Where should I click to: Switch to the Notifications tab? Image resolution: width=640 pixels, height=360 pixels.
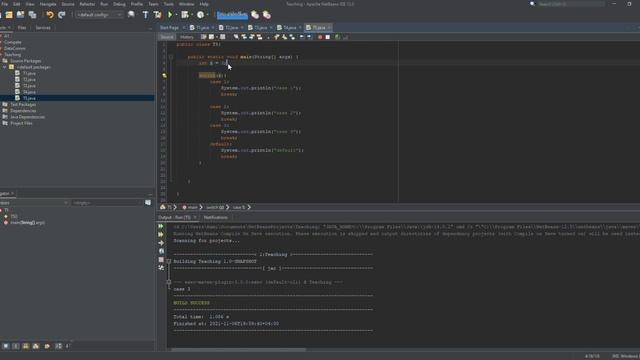coord(216,218)
